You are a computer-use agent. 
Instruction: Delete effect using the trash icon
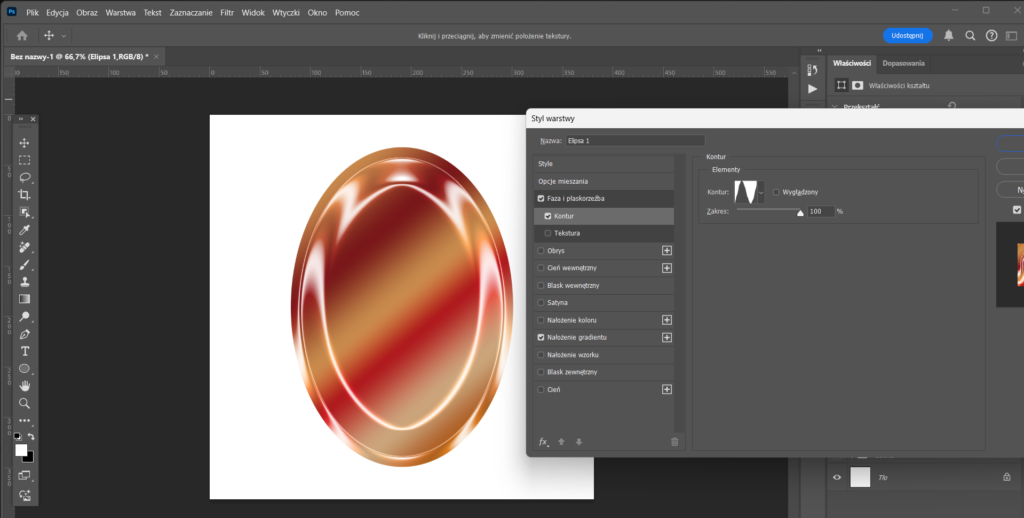click(675, 442)
